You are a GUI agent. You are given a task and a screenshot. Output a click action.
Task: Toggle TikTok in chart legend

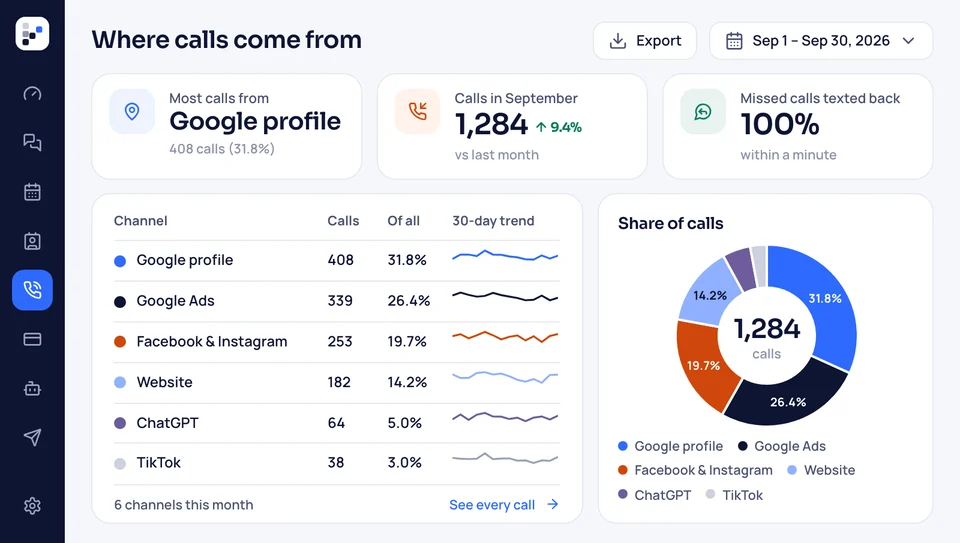(x=734, y=495)
